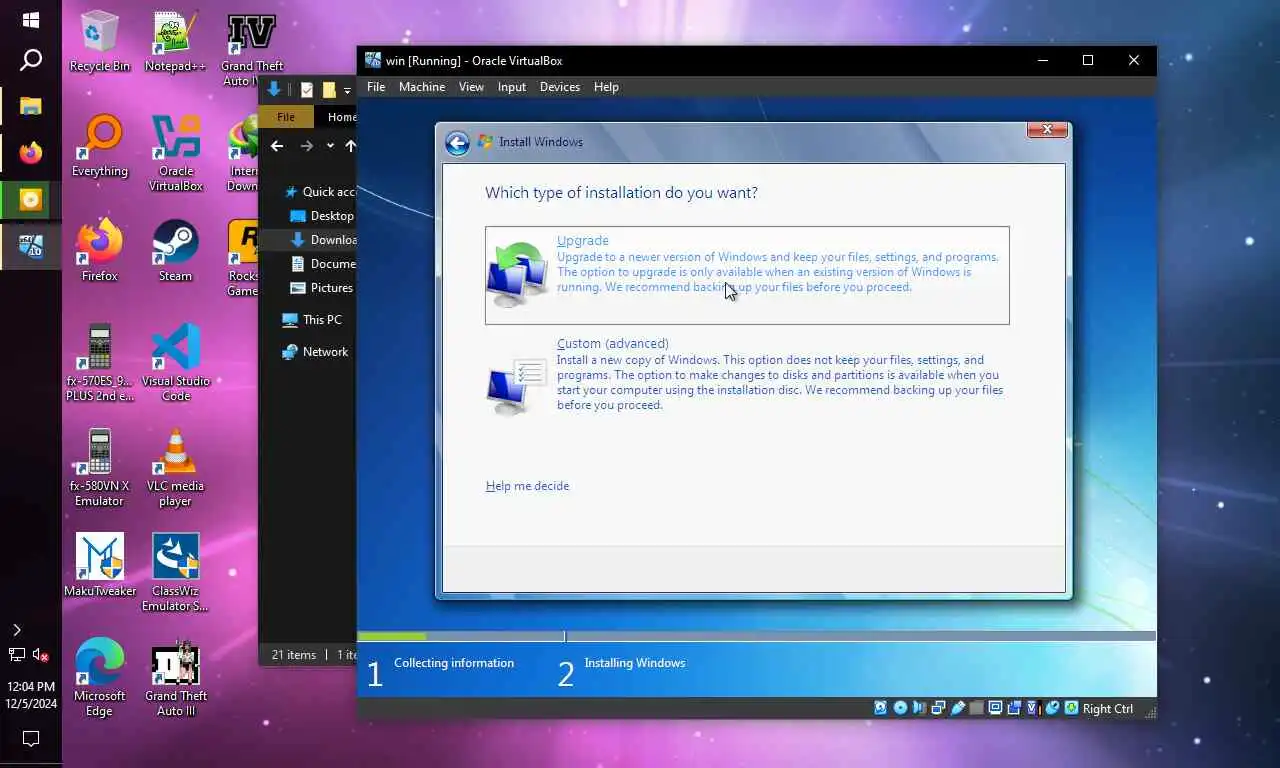Open Explorer recent locations dropdown chevron
1280x768 pixels.
[x=330, y=146]
